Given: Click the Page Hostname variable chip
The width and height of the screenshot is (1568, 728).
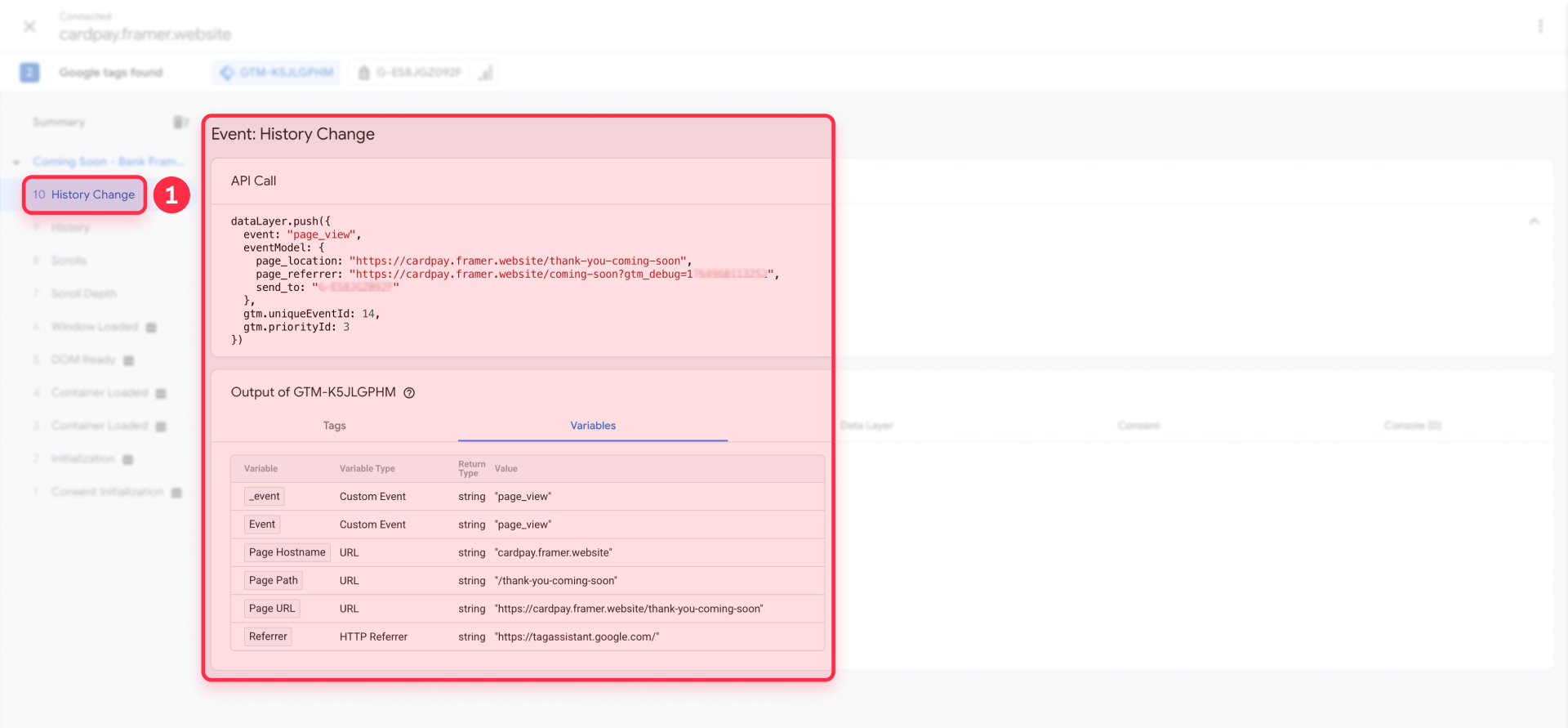Looking at the screenshot, I should pyautogui.click(x=287, y=552).
